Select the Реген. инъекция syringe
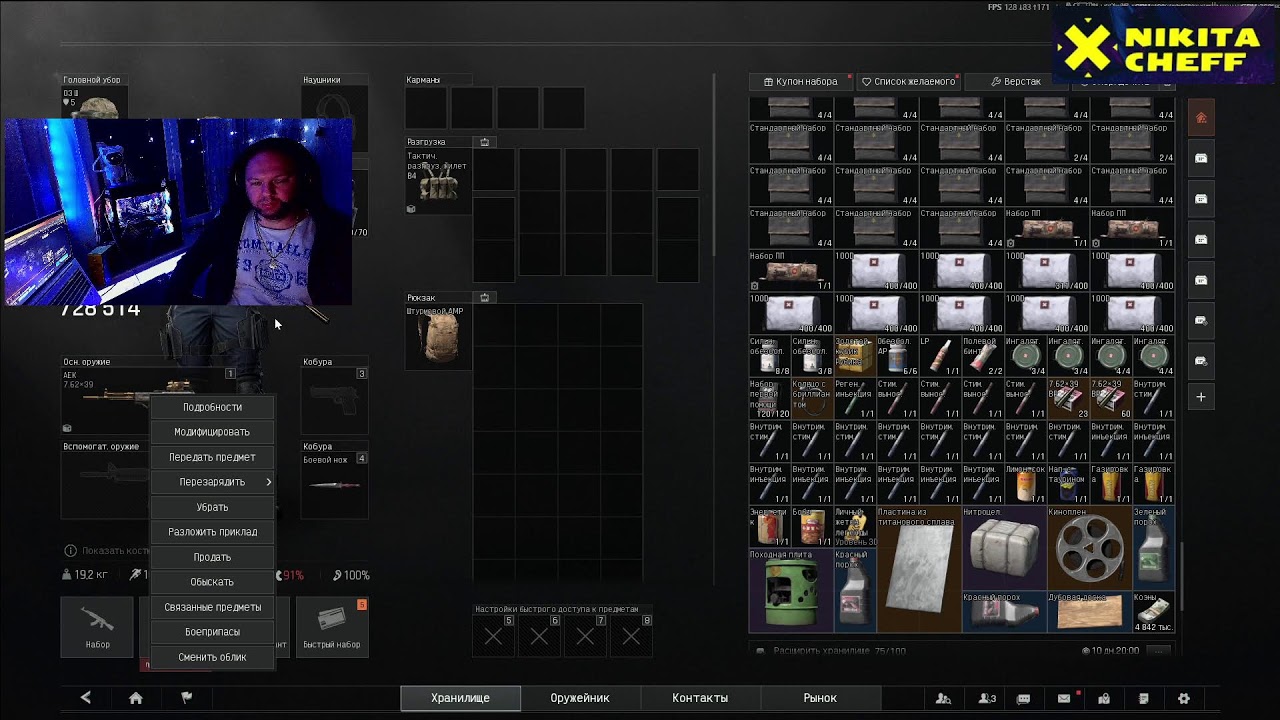The height and width of the screenshot is (720, 1280). (x=855, y=399)
